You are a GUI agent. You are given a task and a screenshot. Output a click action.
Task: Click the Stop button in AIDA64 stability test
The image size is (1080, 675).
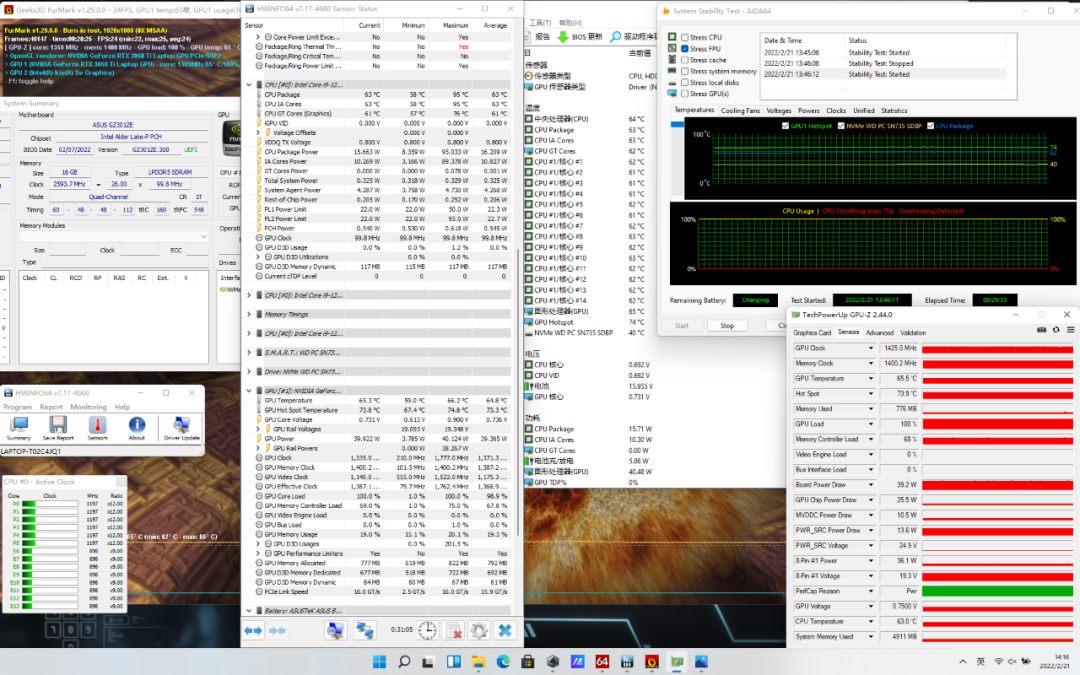pos(727,326)
